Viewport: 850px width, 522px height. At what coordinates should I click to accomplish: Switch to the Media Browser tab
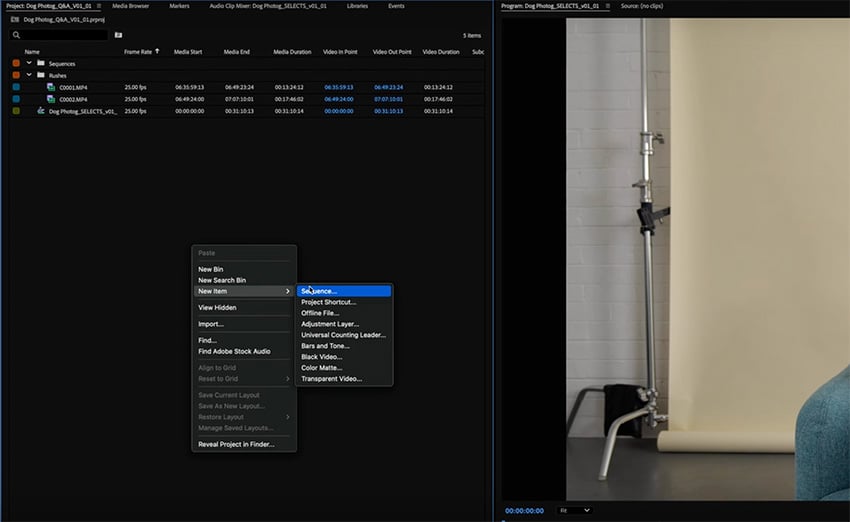point(131,6)
